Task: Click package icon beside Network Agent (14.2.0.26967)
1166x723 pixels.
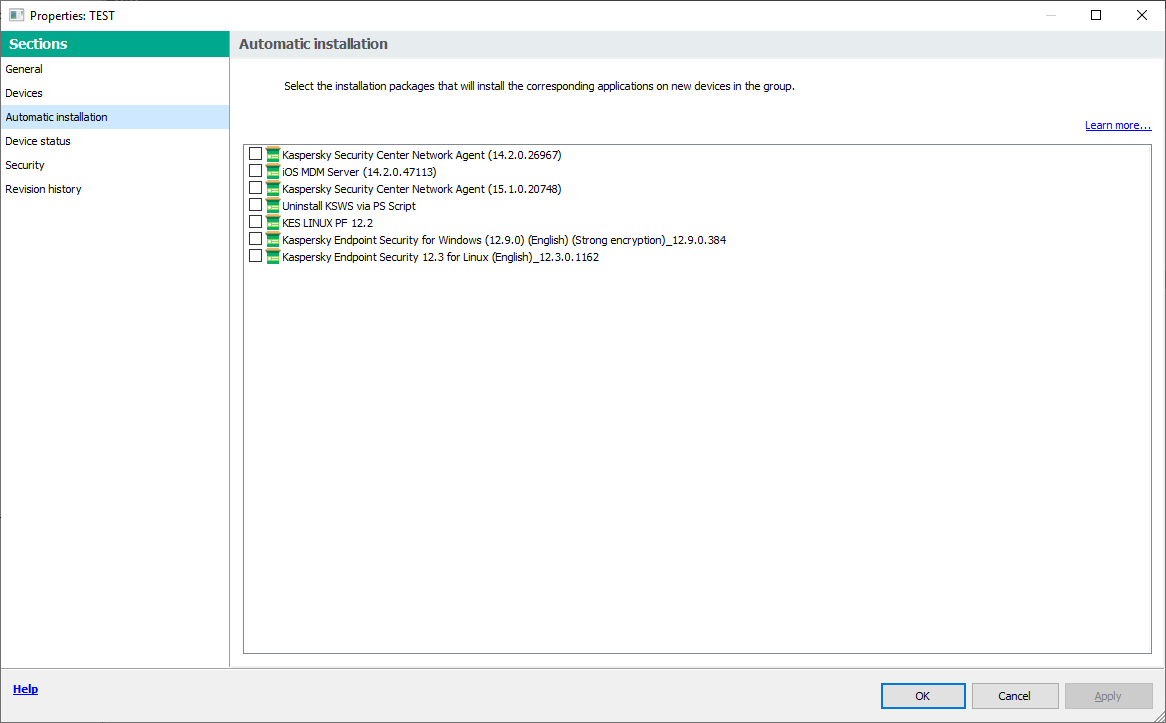Action: point(272,155)
